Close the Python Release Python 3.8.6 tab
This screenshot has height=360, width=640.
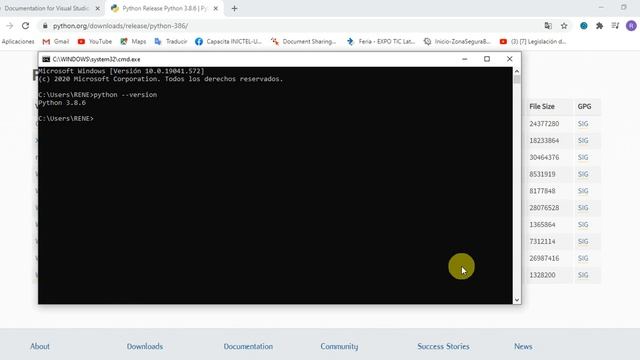216,8
